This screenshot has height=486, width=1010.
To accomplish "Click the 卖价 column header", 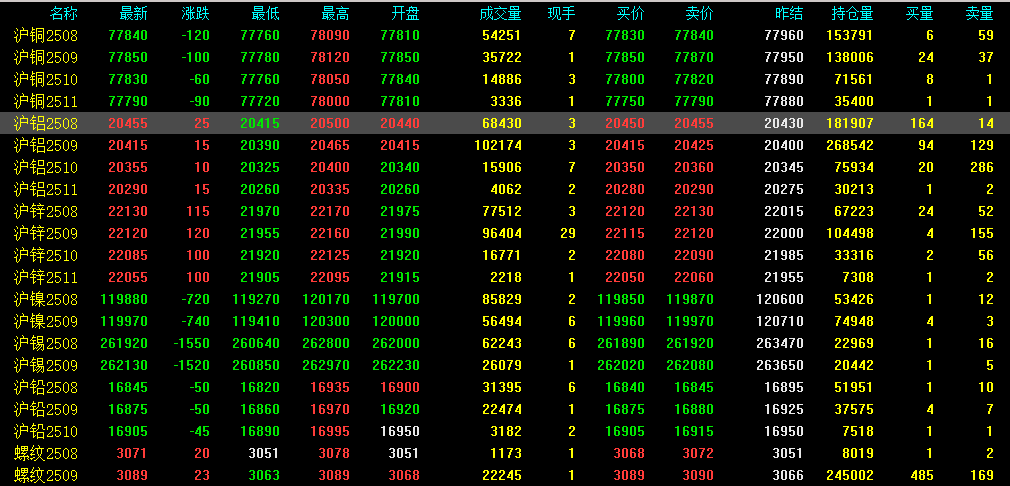I will pyautogui.click(x=700, y=14).
